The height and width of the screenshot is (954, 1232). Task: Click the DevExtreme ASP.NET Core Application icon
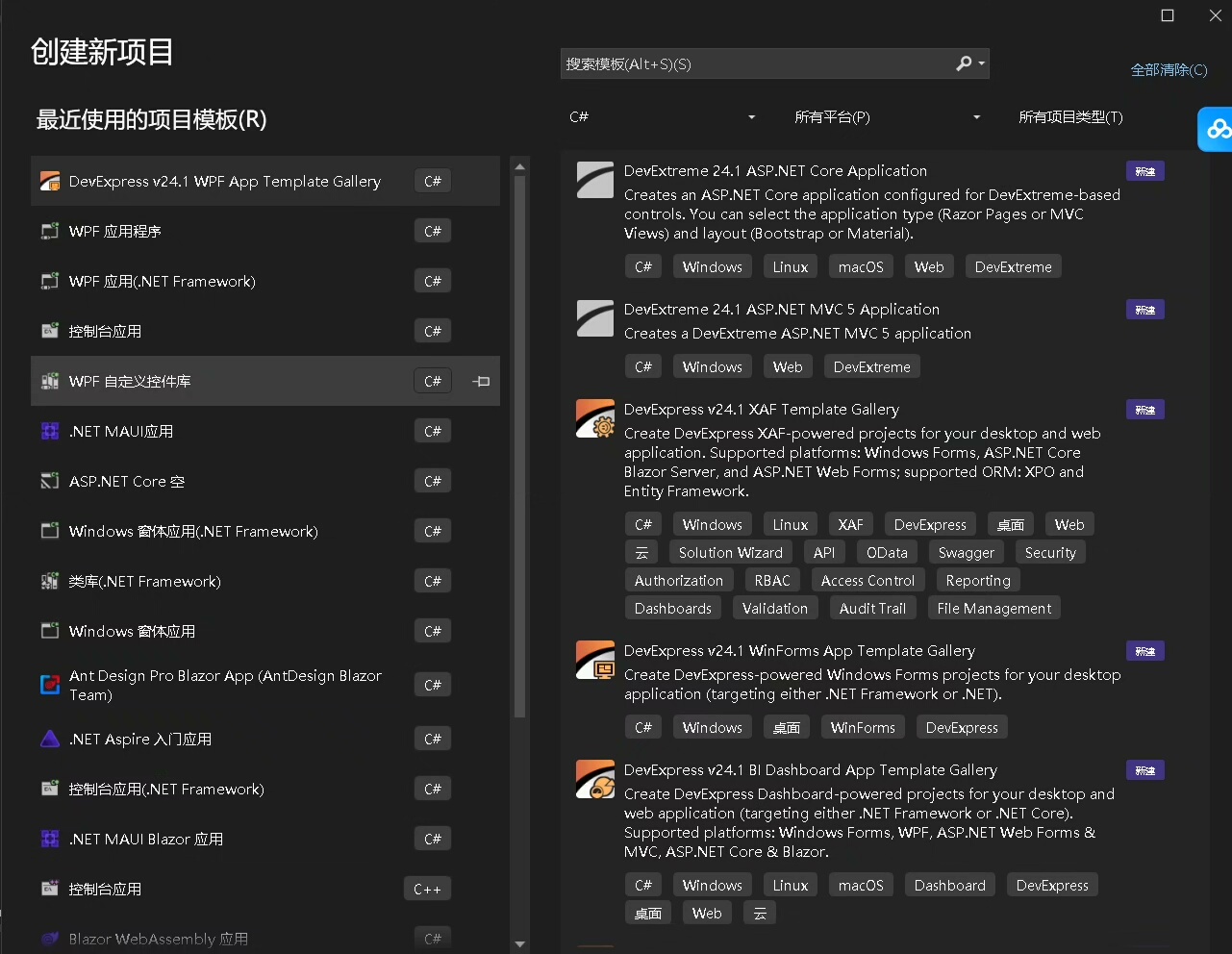point(595,180)
